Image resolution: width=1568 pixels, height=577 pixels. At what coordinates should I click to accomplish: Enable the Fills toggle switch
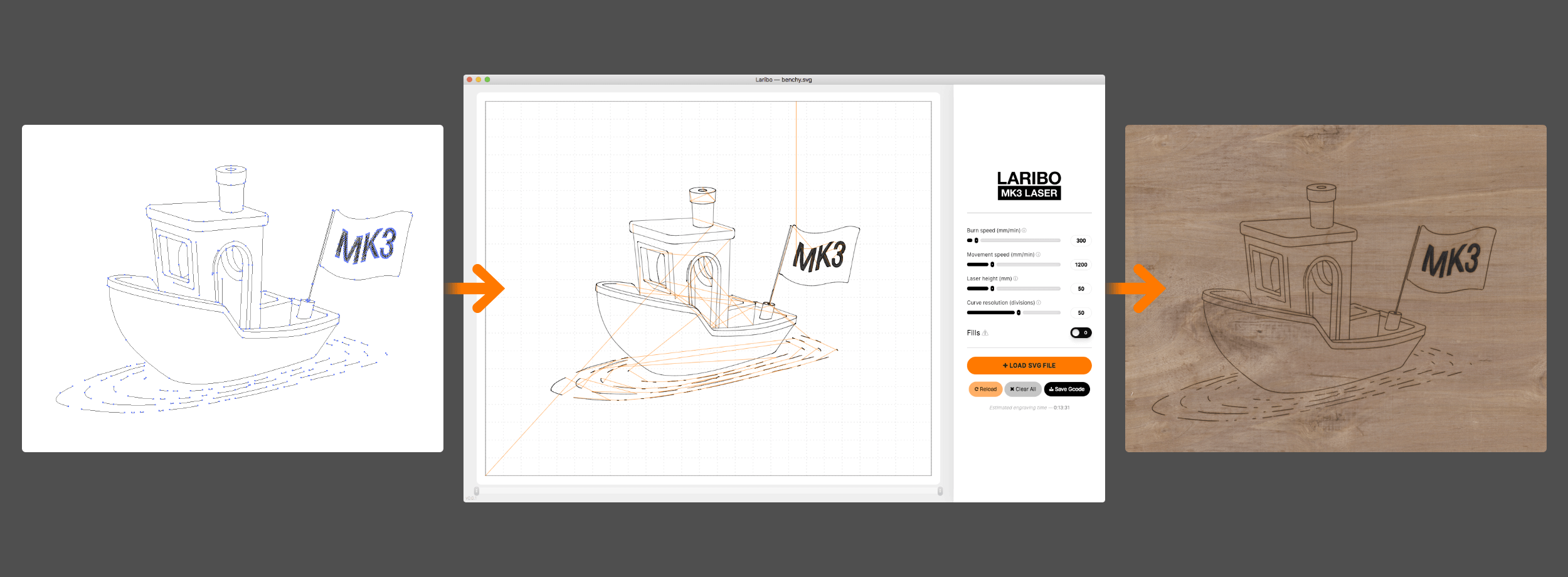[x=1080, y=333]
